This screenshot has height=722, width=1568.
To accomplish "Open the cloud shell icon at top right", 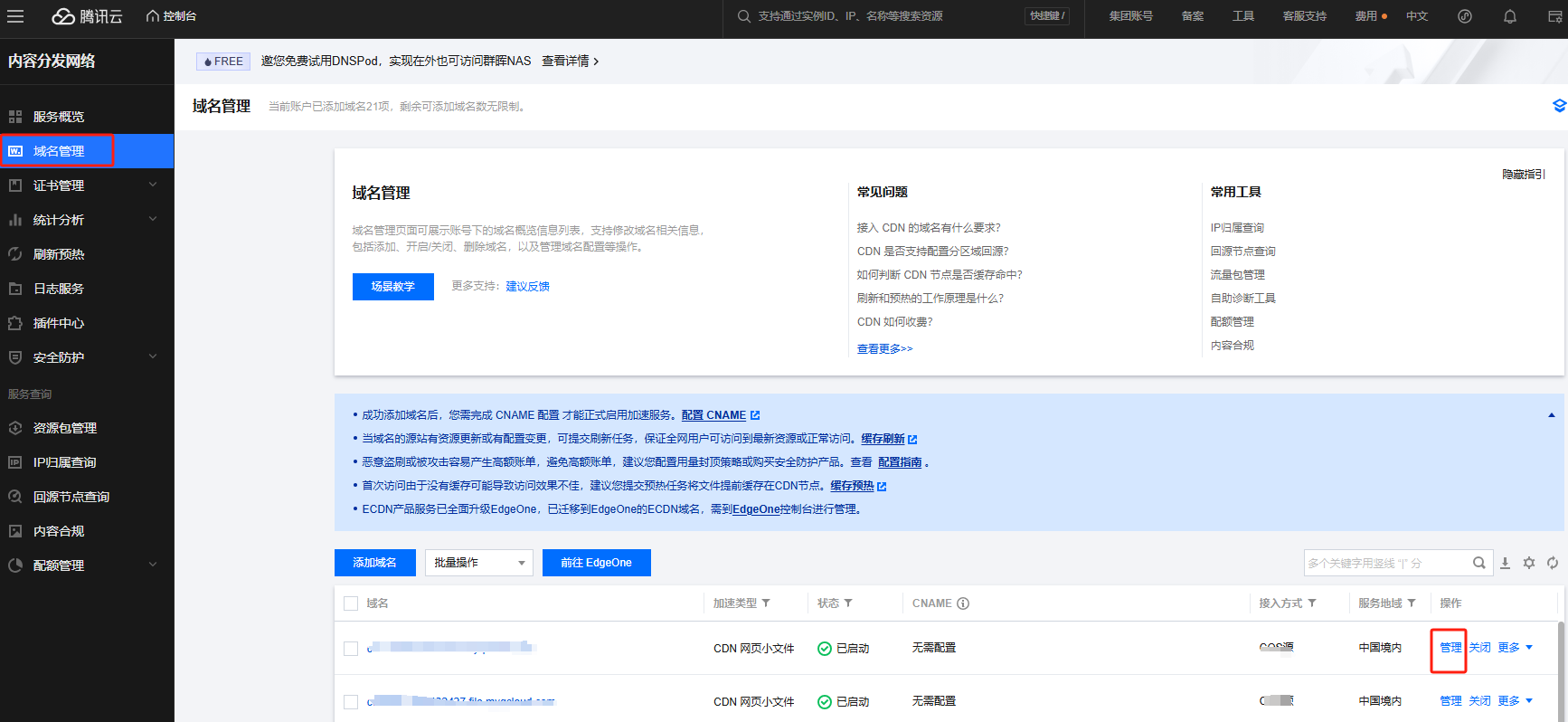I will coord(1555,16).
